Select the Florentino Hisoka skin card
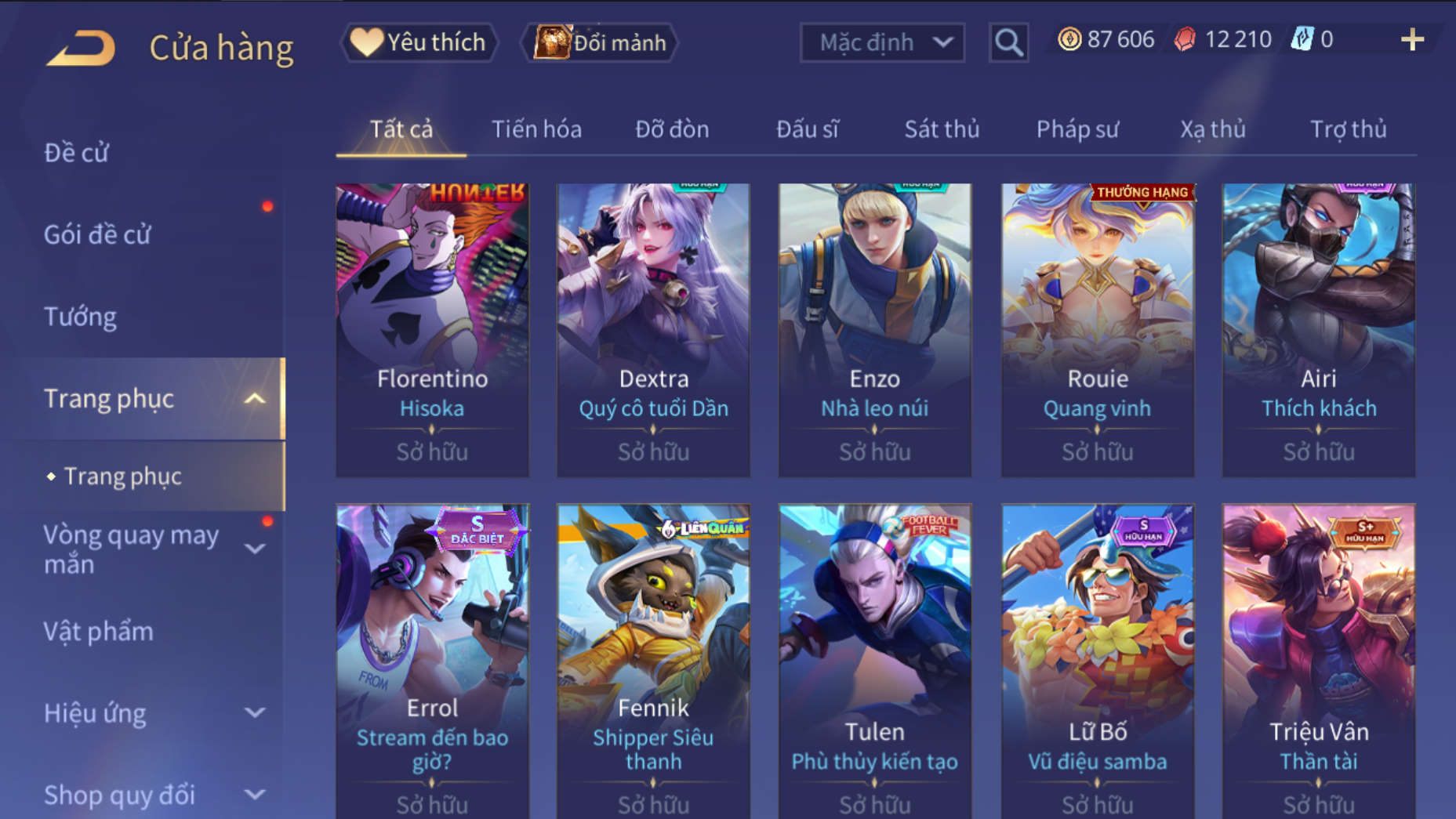Viewport: 1456px width, 819px height. point(432,330)
